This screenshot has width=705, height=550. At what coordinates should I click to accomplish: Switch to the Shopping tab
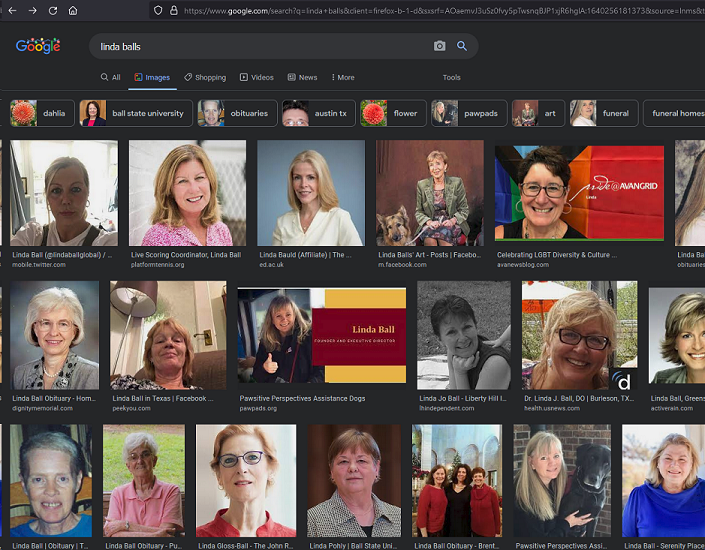pos(205,77)
